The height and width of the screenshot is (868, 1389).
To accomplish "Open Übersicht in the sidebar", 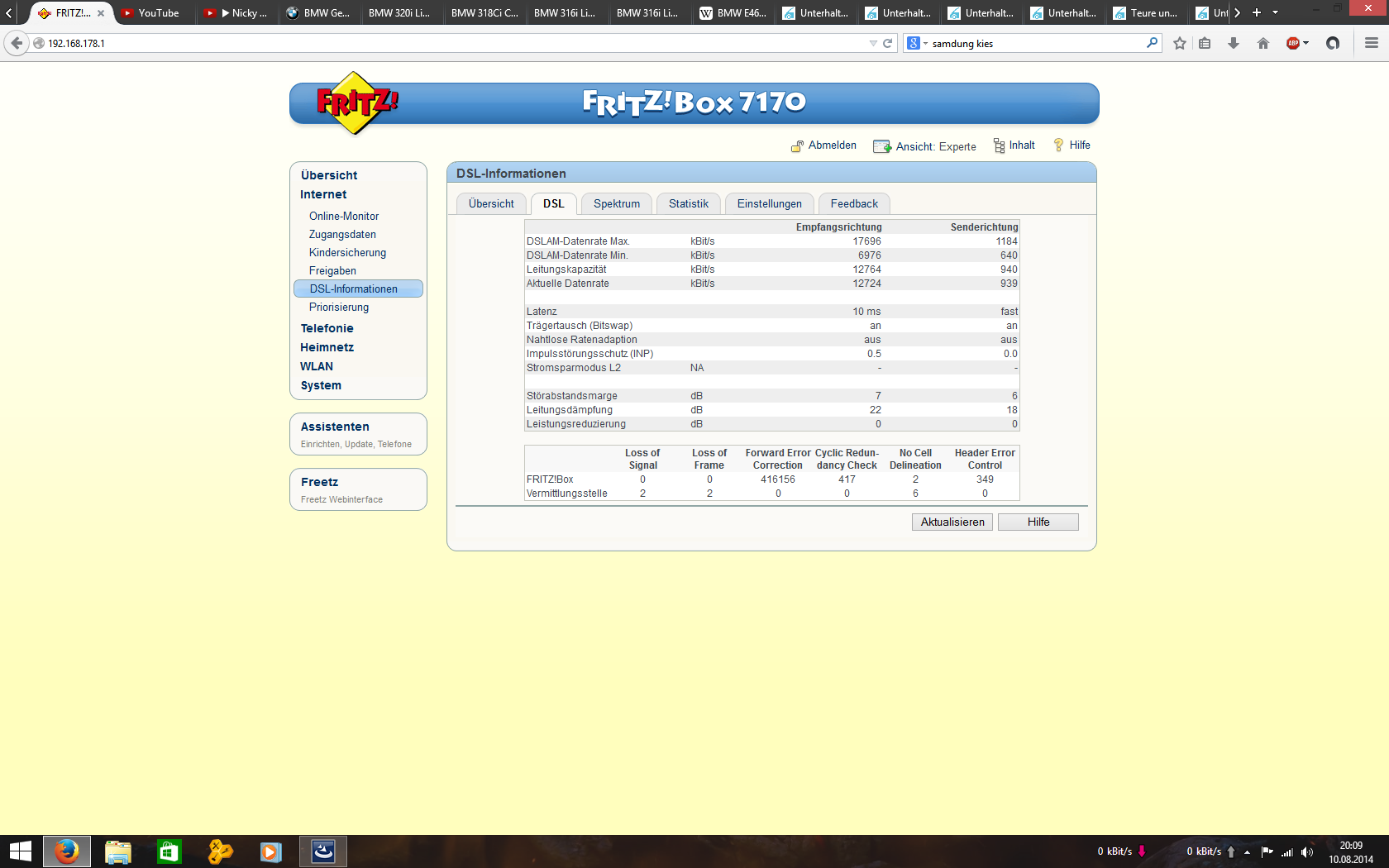I will [329, 175].
